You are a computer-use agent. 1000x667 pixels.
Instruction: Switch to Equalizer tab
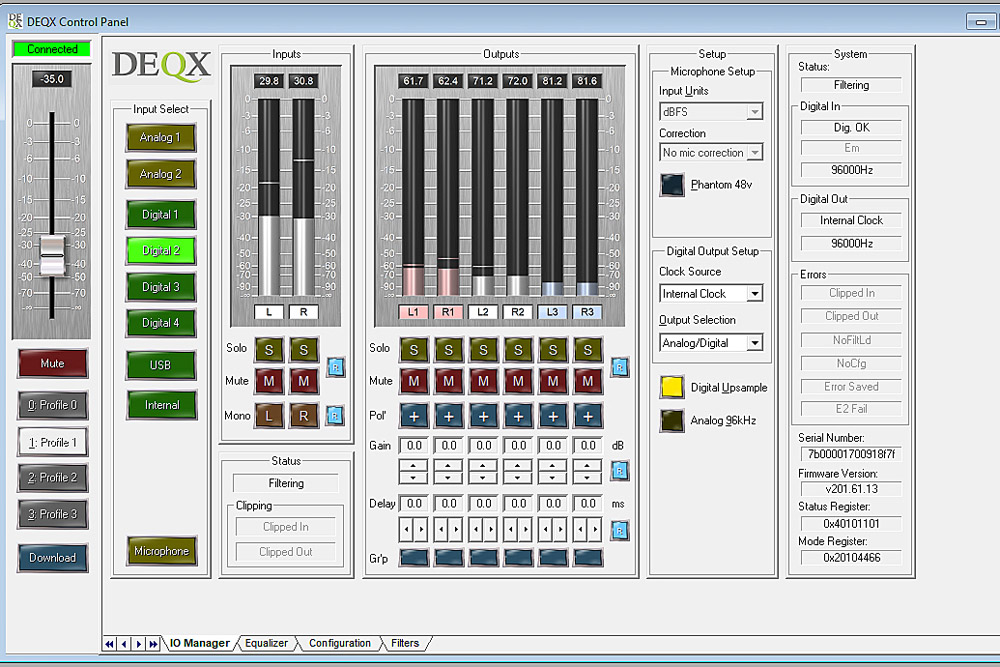pyautogui.click(x=266, y=643)
